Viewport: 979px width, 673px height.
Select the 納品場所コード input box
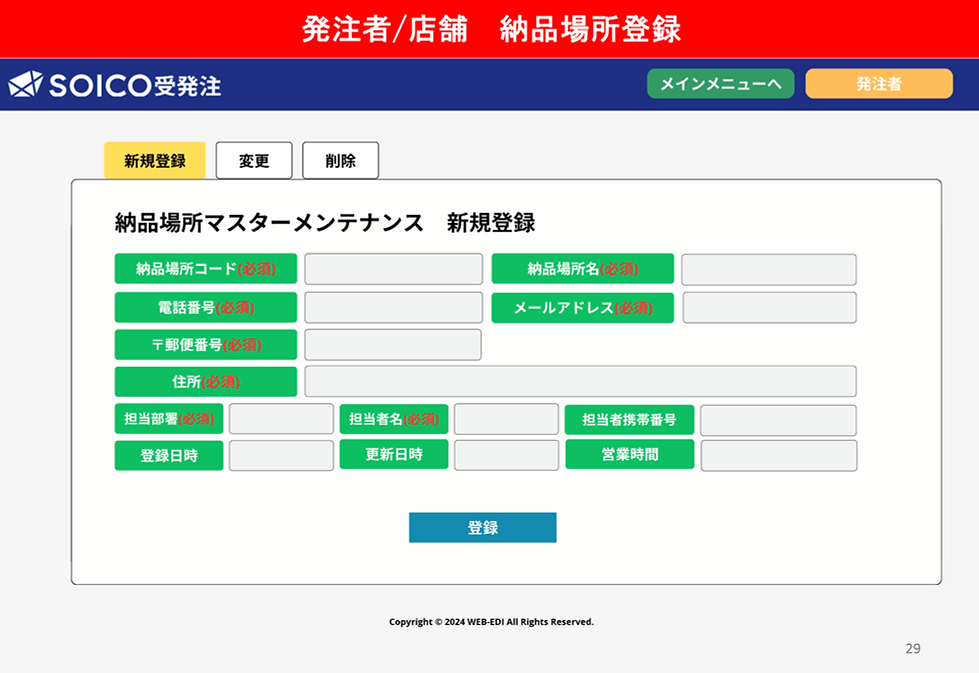[x=393, y=268]
